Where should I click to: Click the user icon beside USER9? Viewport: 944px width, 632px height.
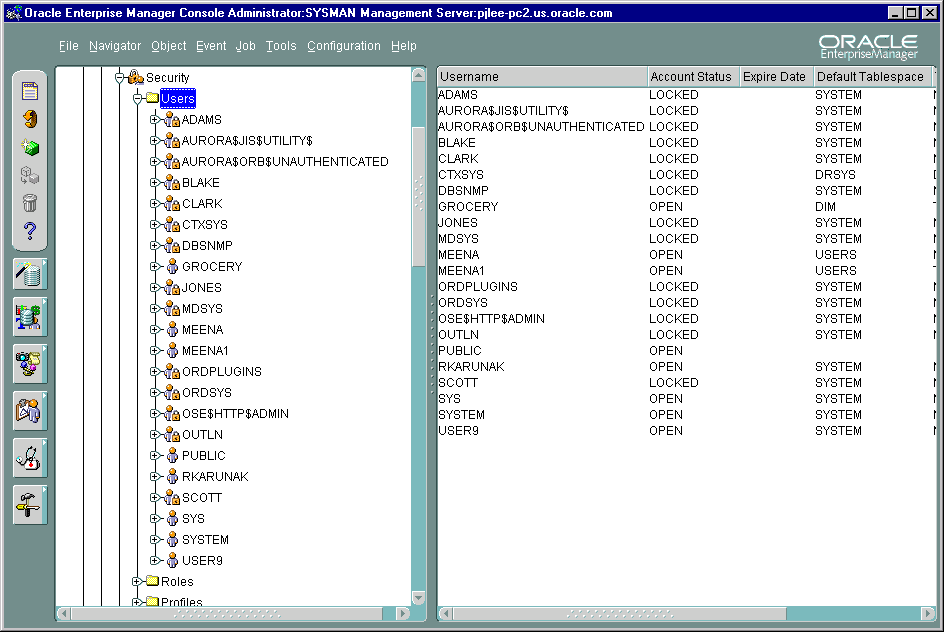click(172, 560)
